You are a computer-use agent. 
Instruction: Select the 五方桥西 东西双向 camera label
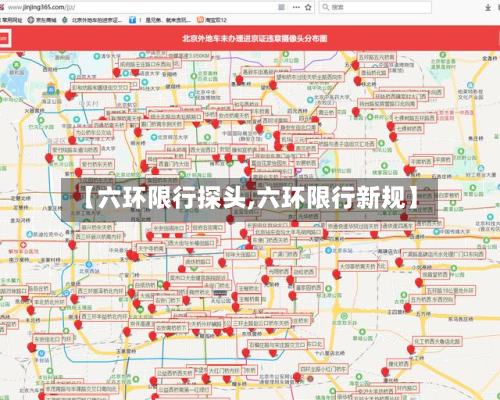pos(432,299)
